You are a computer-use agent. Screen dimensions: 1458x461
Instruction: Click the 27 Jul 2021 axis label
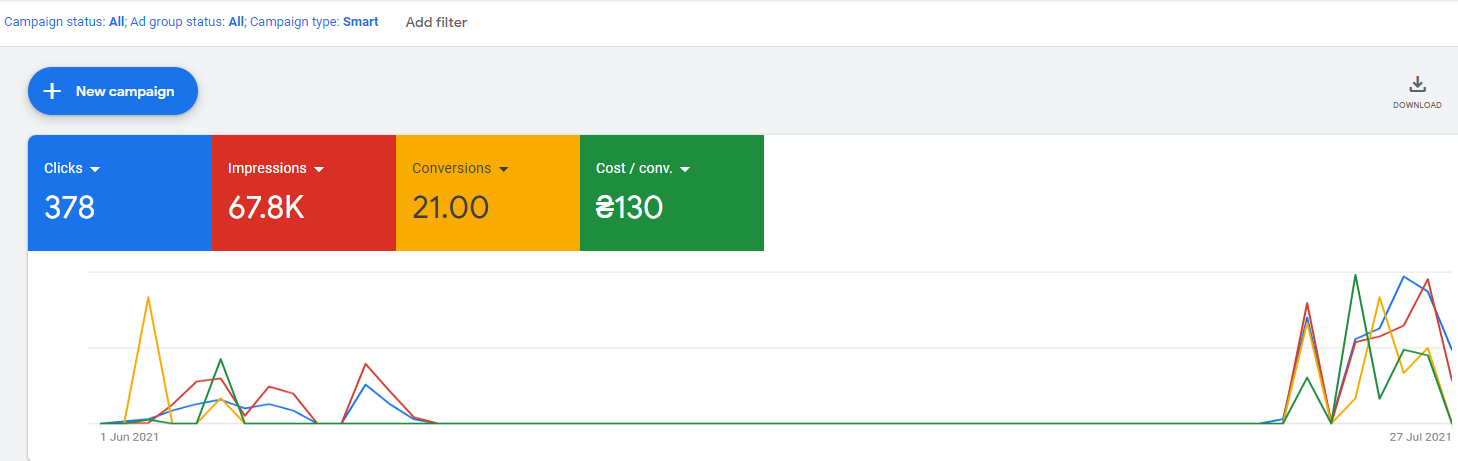click(1419, 437)
